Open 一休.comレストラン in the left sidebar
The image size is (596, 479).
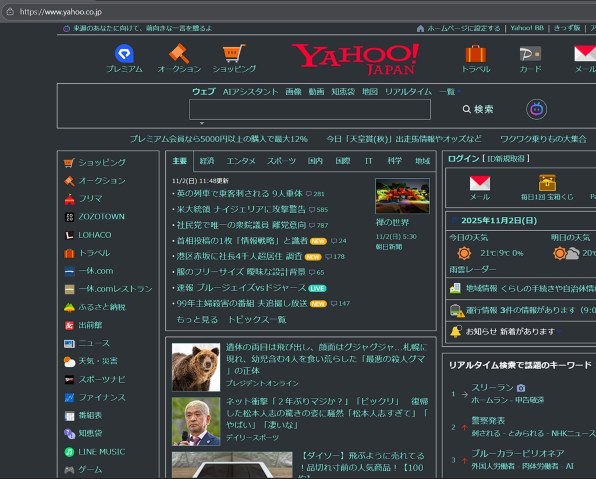tap(116, 289)
